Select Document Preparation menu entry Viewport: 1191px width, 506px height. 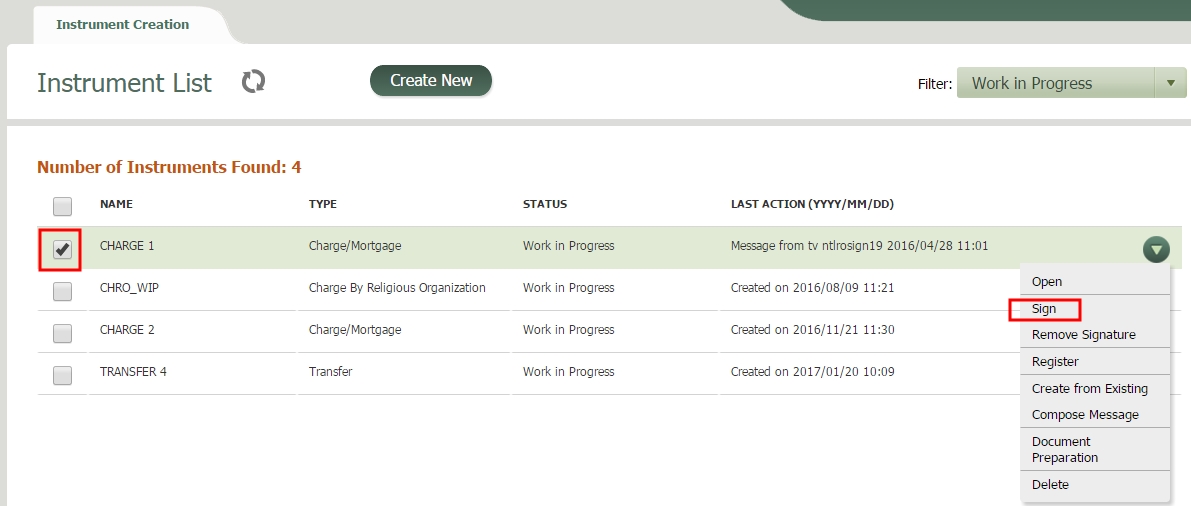[x=1065, y=449]
